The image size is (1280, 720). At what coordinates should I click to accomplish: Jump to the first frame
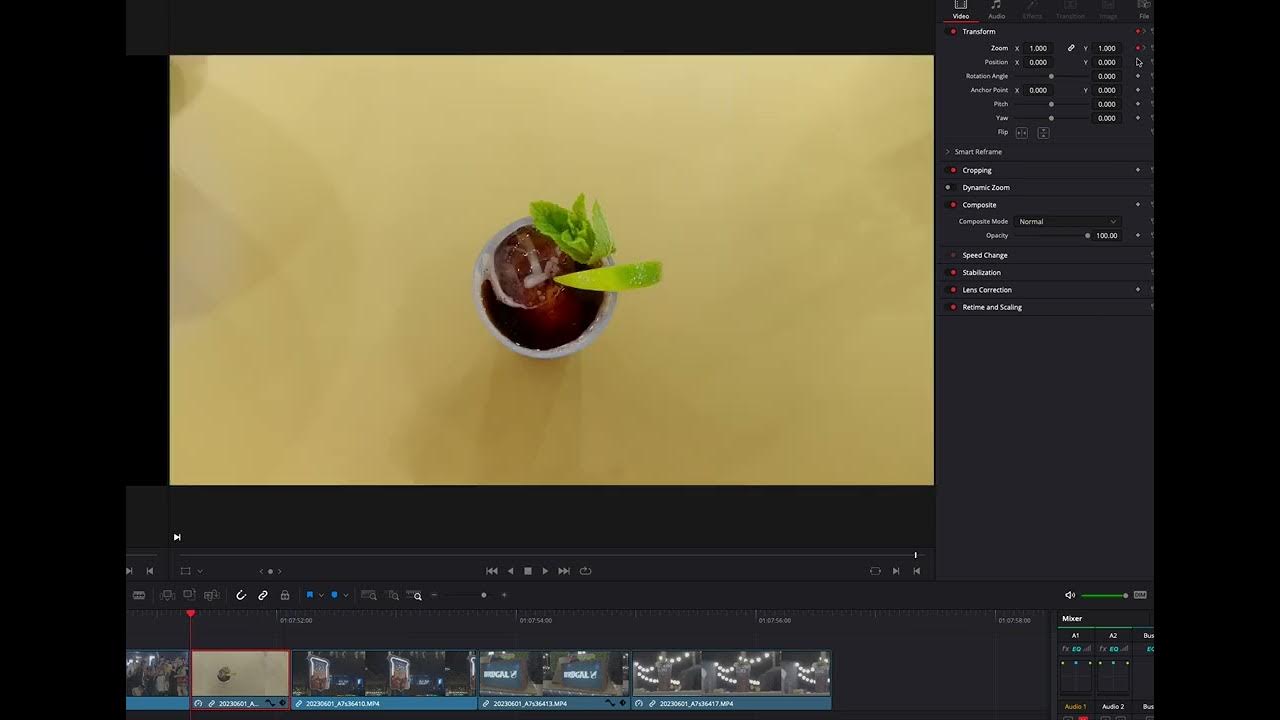[491, 571]
